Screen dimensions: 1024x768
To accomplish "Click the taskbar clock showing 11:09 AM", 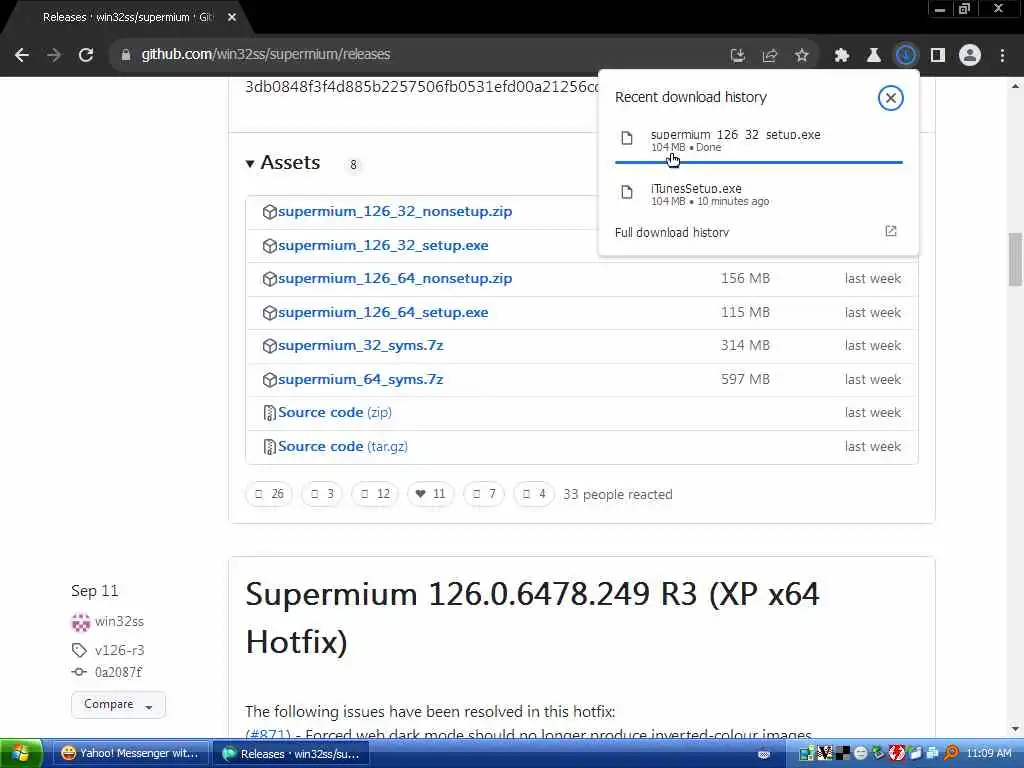I will pos(989,754).
